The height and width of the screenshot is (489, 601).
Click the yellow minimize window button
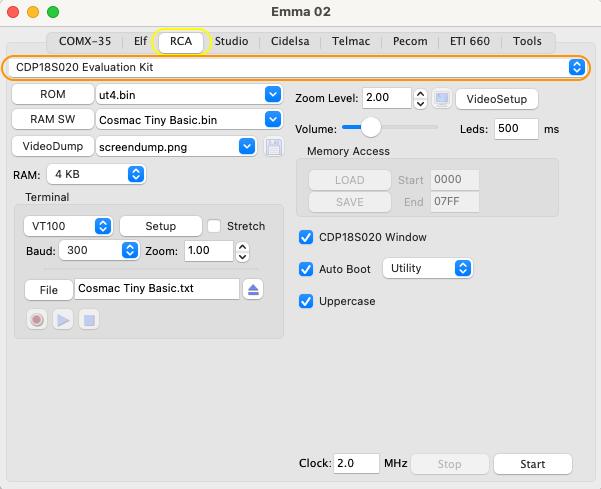tap(33, 12)
